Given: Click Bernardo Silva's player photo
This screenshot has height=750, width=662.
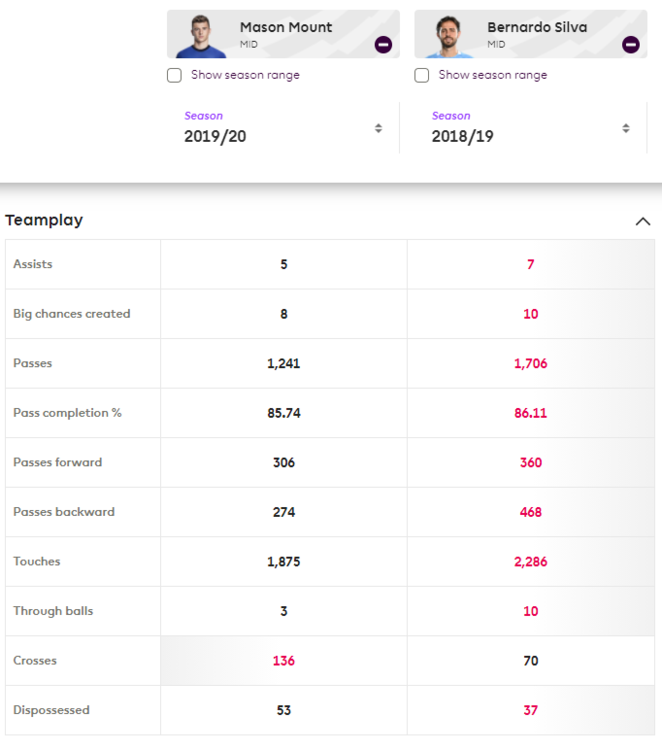Looking at the screenshot, I should pos(449,36).
